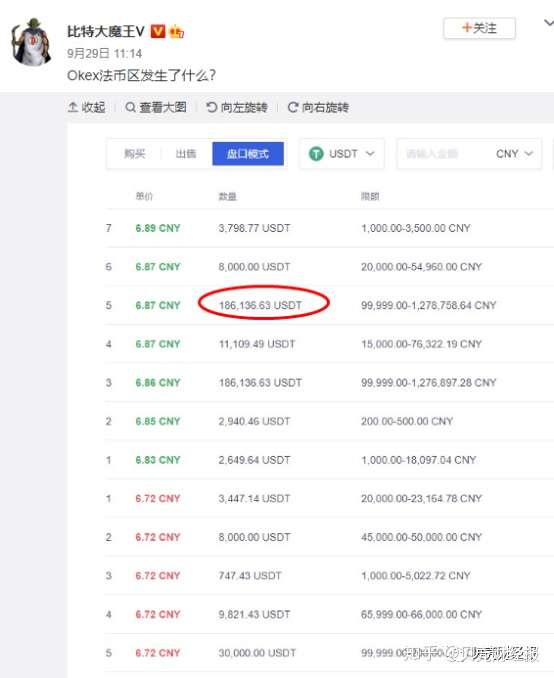
Task: Click the 6.89 CNY price
Action: click(x=158, y=228)
